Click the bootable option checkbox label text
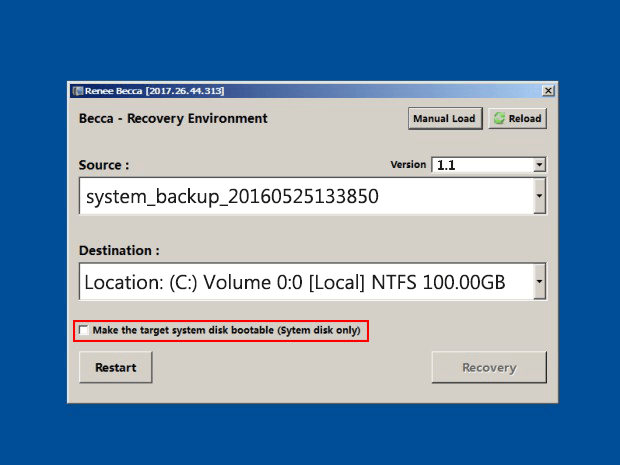The image size is (620, 465). [227, 330]
